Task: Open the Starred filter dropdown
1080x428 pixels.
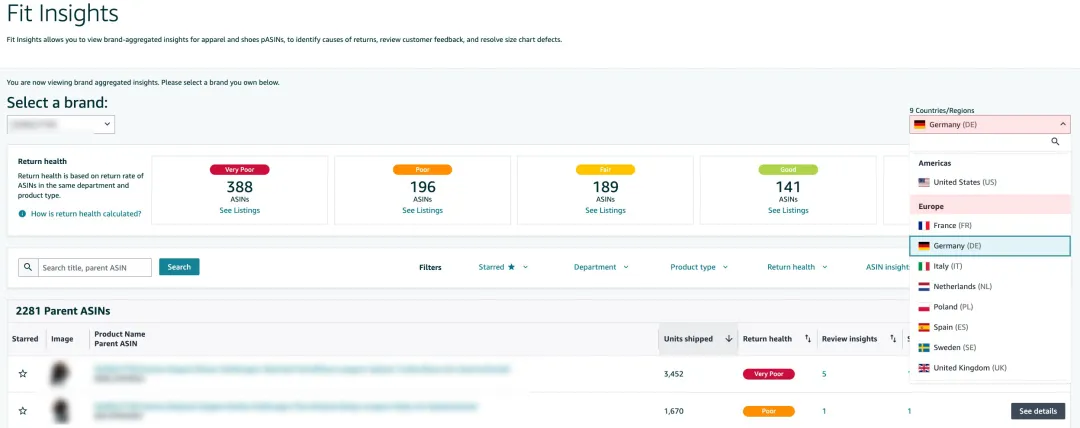Action: [503, 267]
